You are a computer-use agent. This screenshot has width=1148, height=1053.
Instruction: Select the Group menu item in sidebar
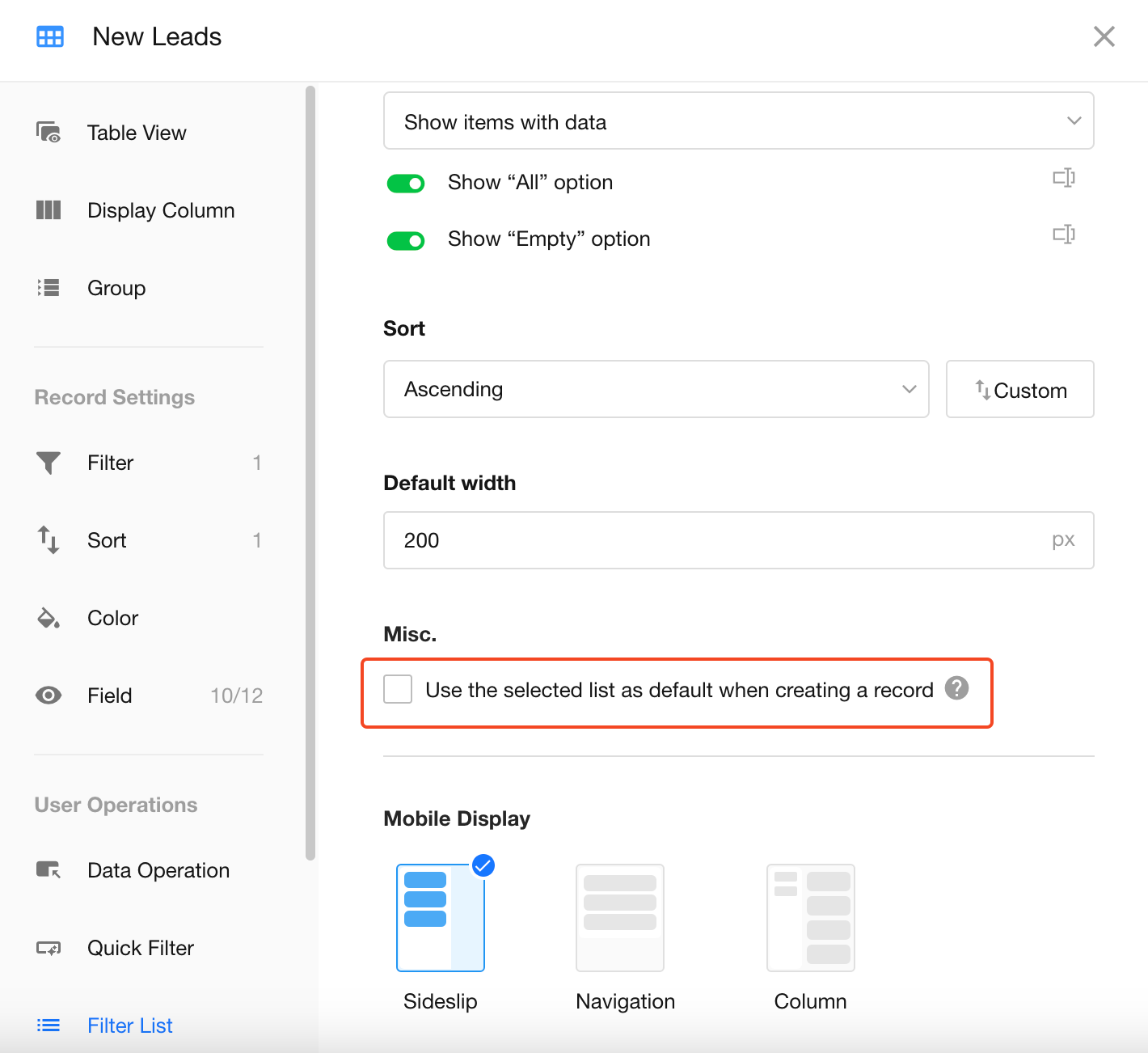(116, 288)
